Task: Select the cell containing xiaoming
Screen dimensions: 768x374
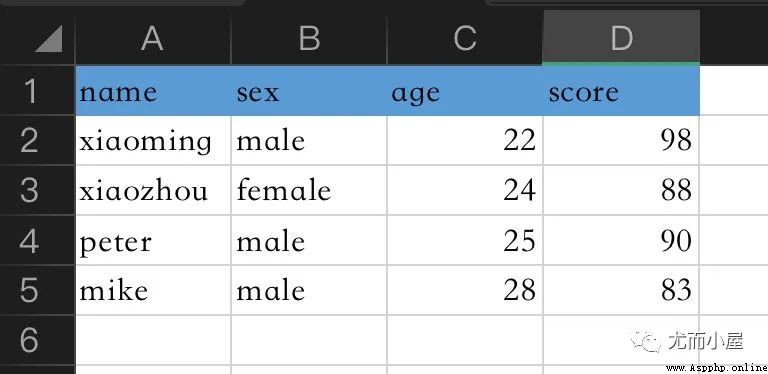Action: 153,140
